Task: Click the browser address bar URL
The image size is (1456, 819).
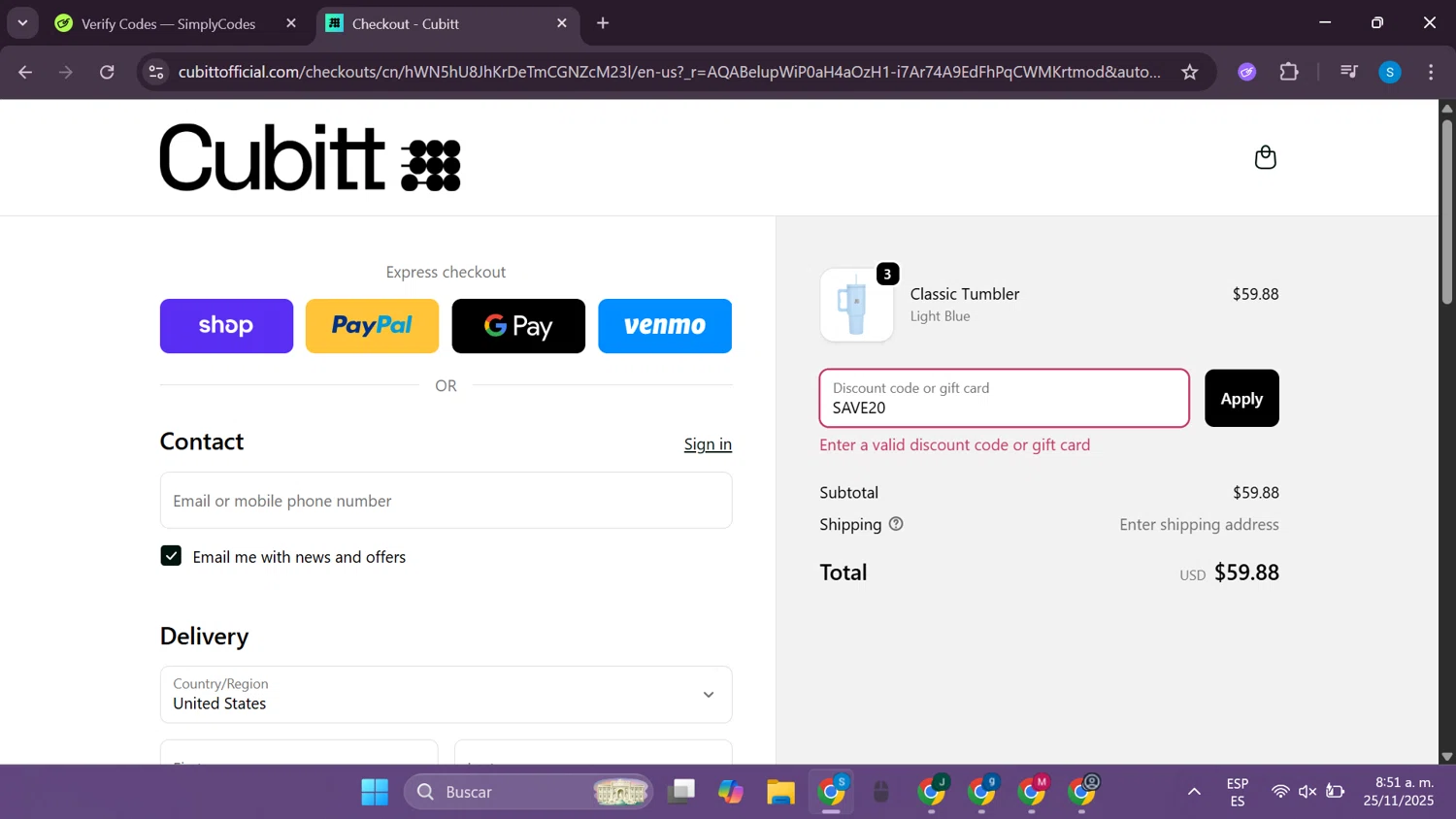Action: [x=669, y=72]
